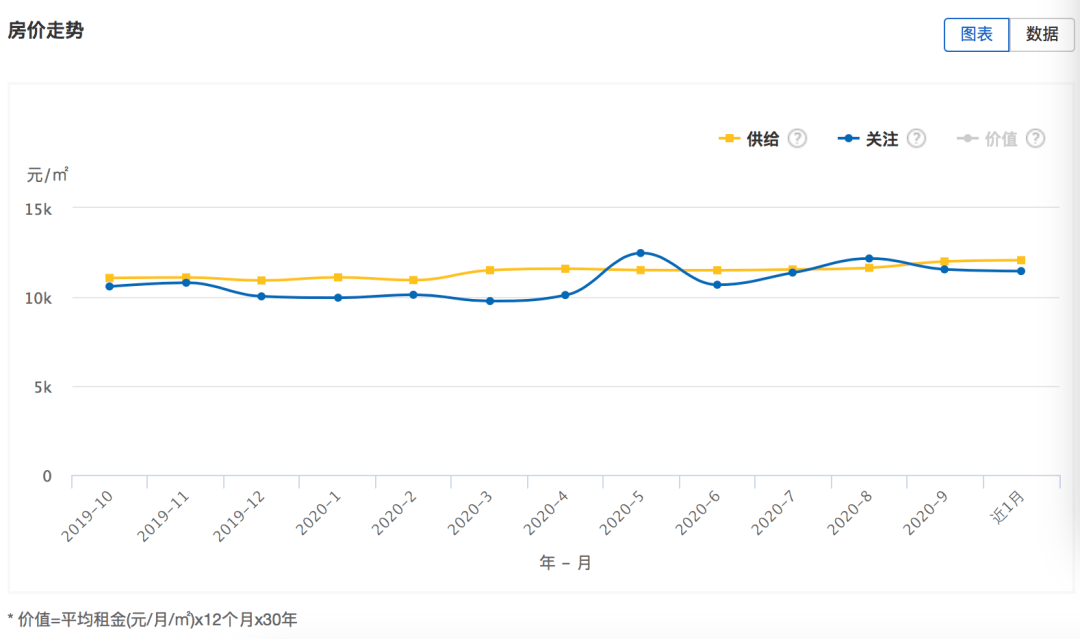Click the blue 关注 marker at 2019-12
The height and width of the screenshot is (639, 1080).
point(261,296)
